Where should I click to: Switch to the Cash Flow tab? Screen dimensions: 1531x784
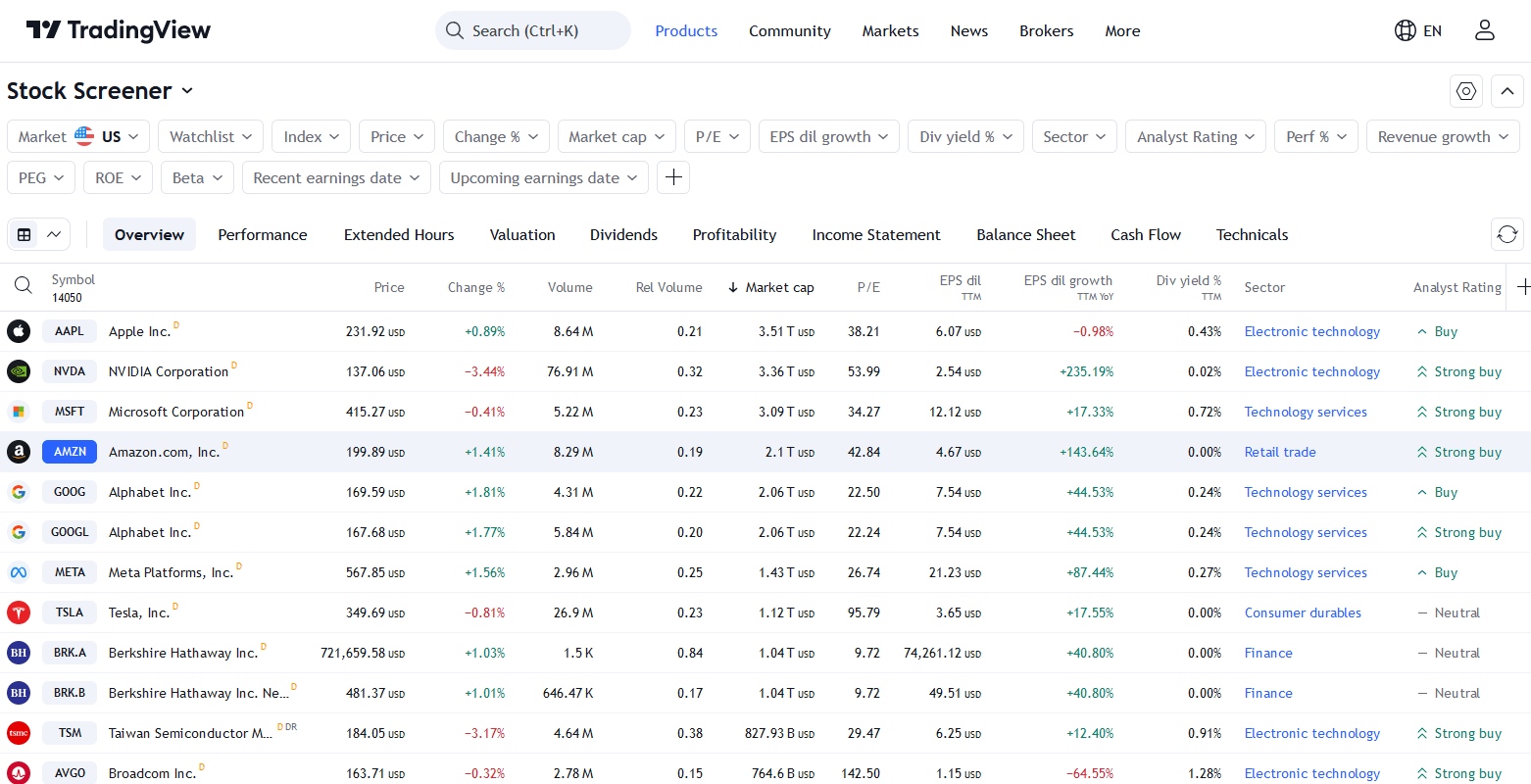click(x=1146, y=234)
